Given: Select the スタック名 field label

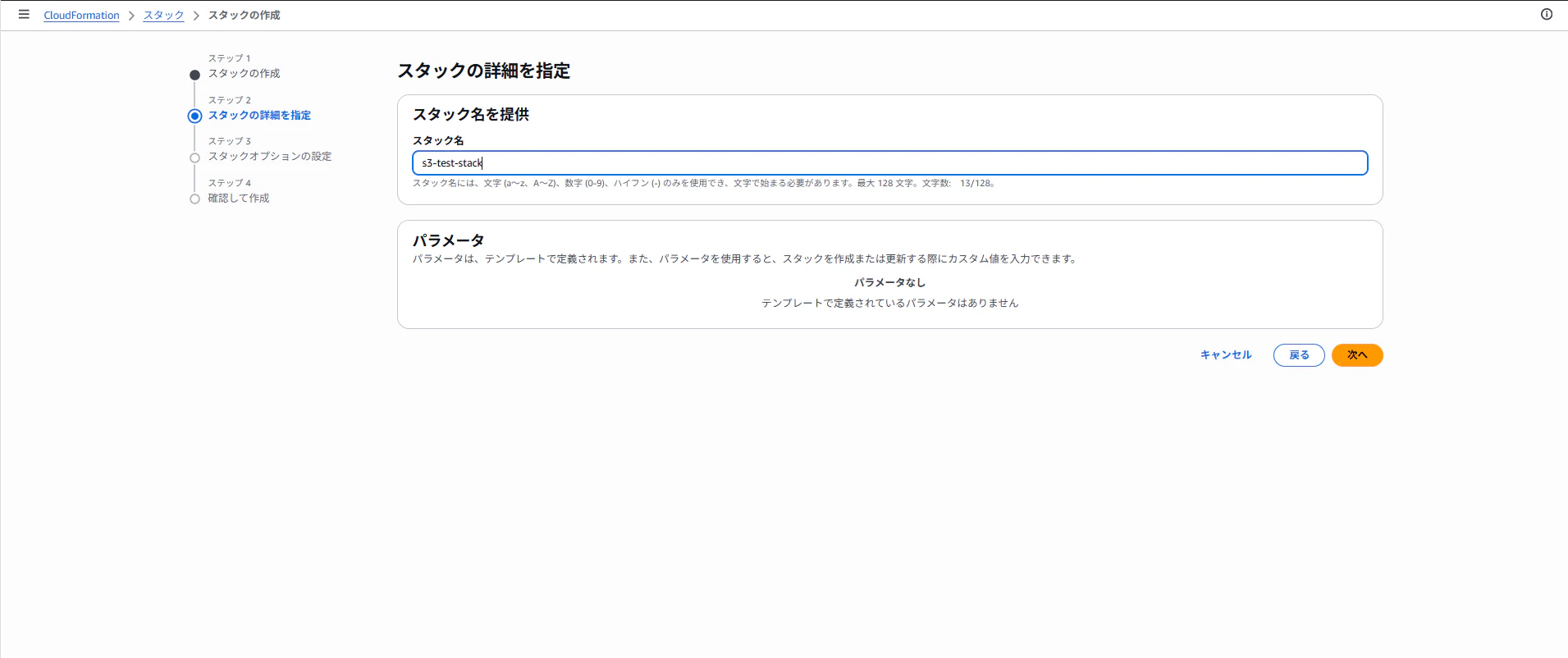Looking at the screenshot, I should coord(437,140).
